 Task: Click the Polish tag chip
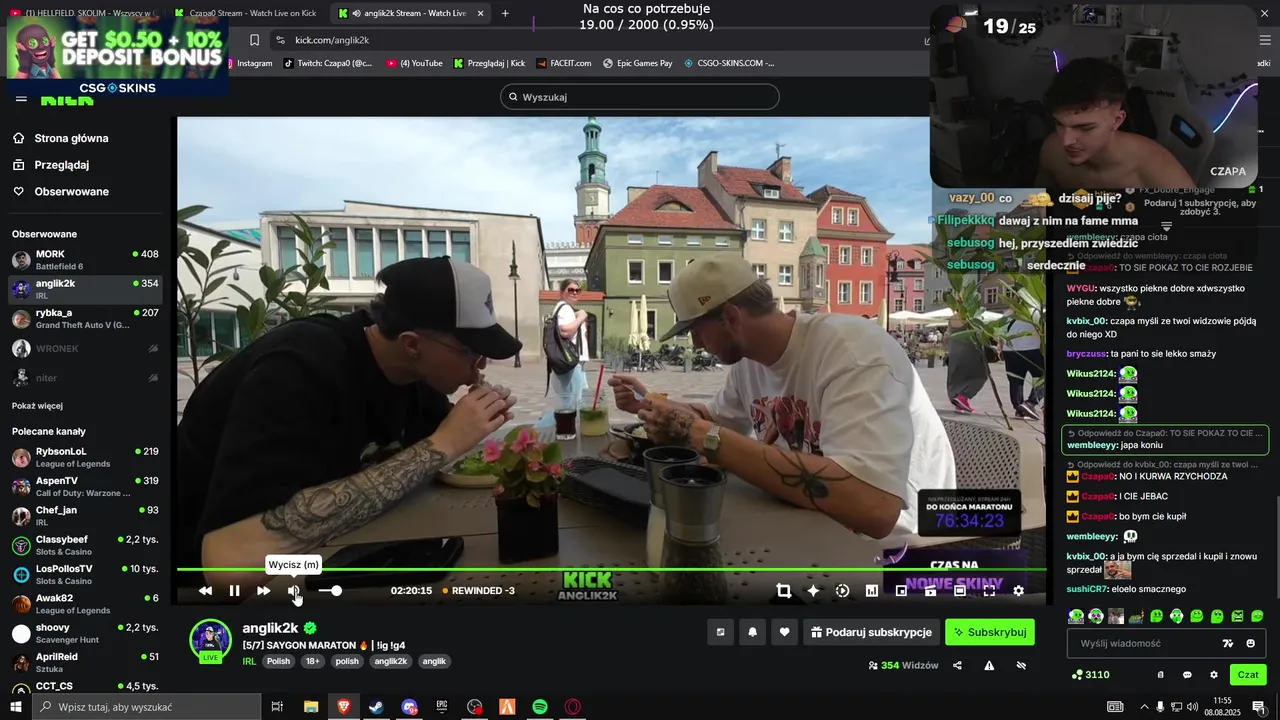click(x=278, y=661)
